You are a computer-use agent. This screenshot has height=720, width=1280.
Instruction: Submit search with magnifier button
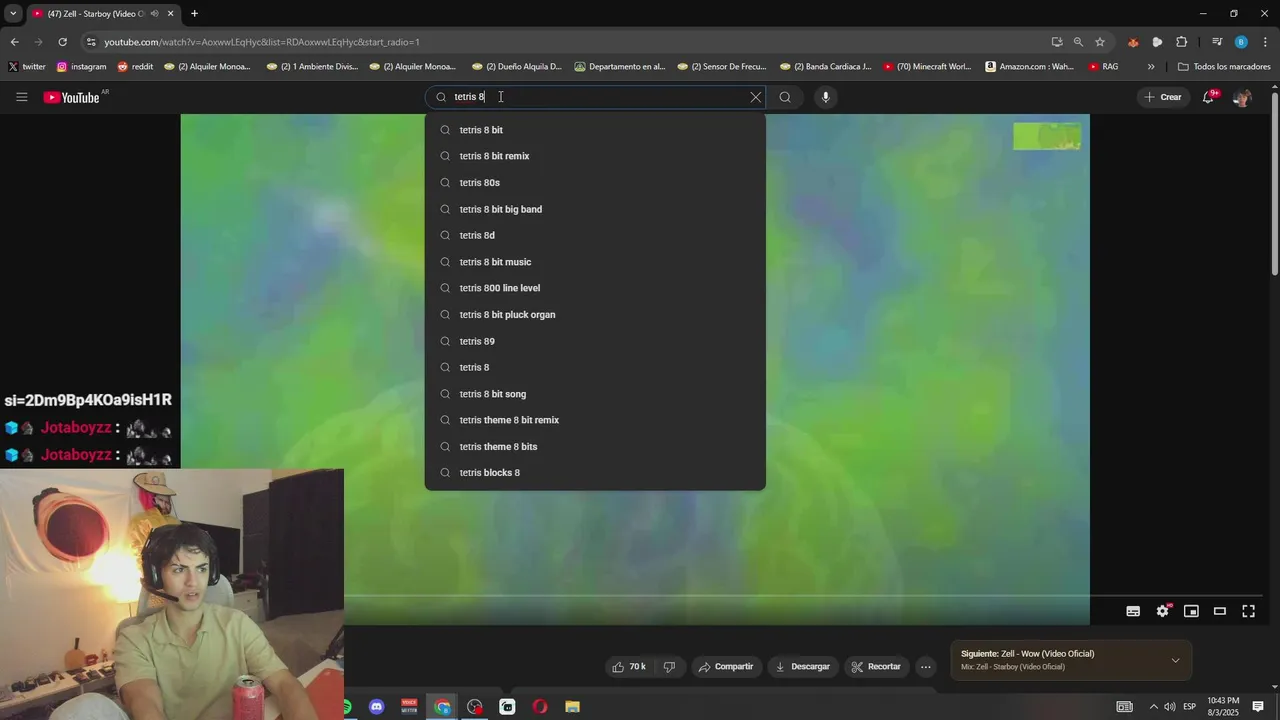(x=785, y=97)
